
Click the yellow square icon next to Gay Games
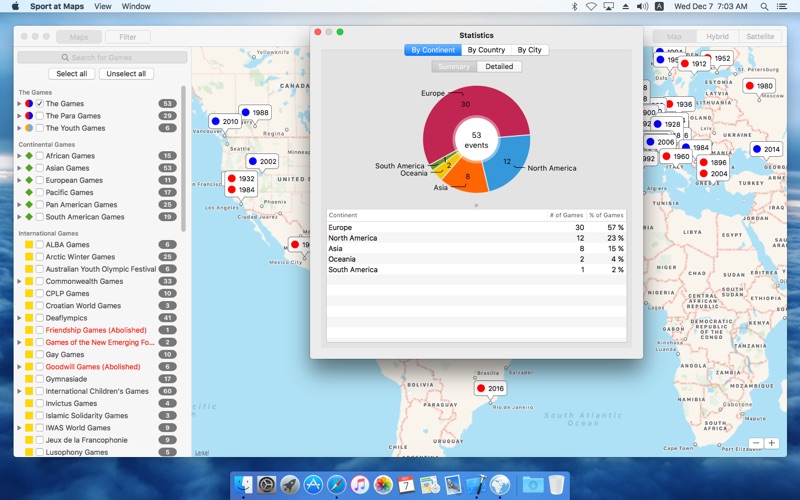[x=29, y=355]
